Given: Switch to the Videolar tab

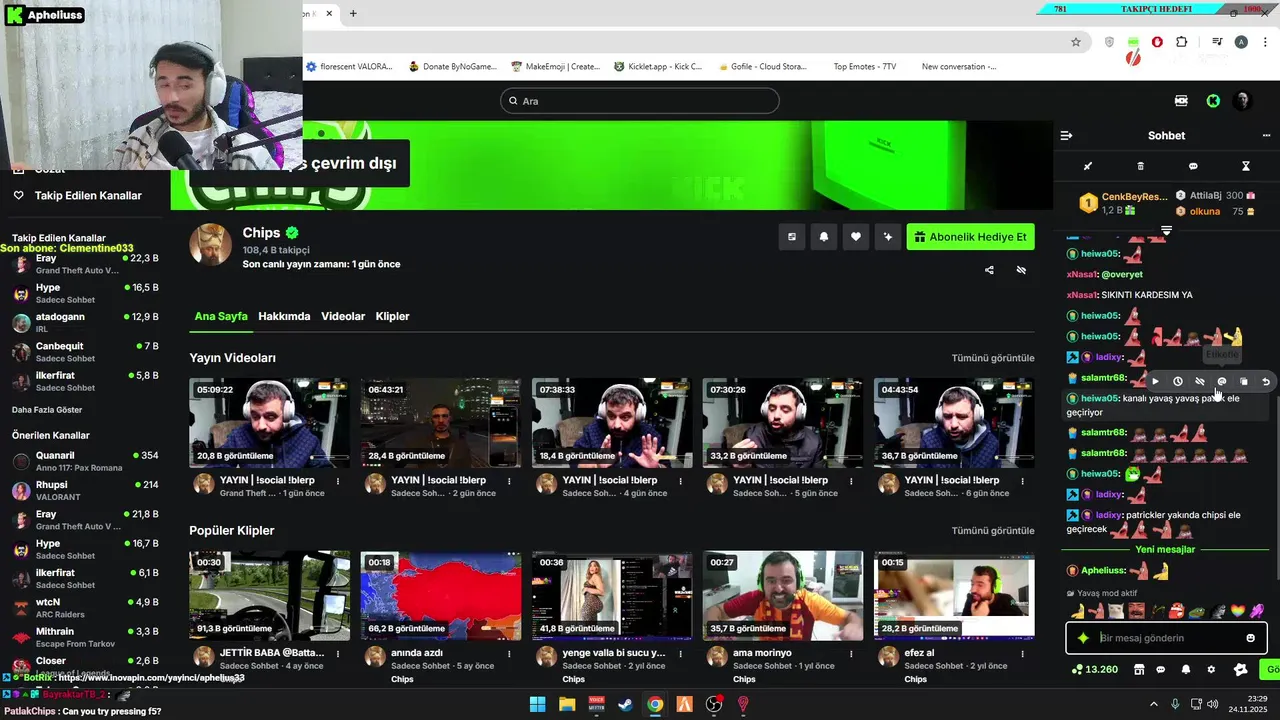Looking at the screenshot, I should point(343,316).
